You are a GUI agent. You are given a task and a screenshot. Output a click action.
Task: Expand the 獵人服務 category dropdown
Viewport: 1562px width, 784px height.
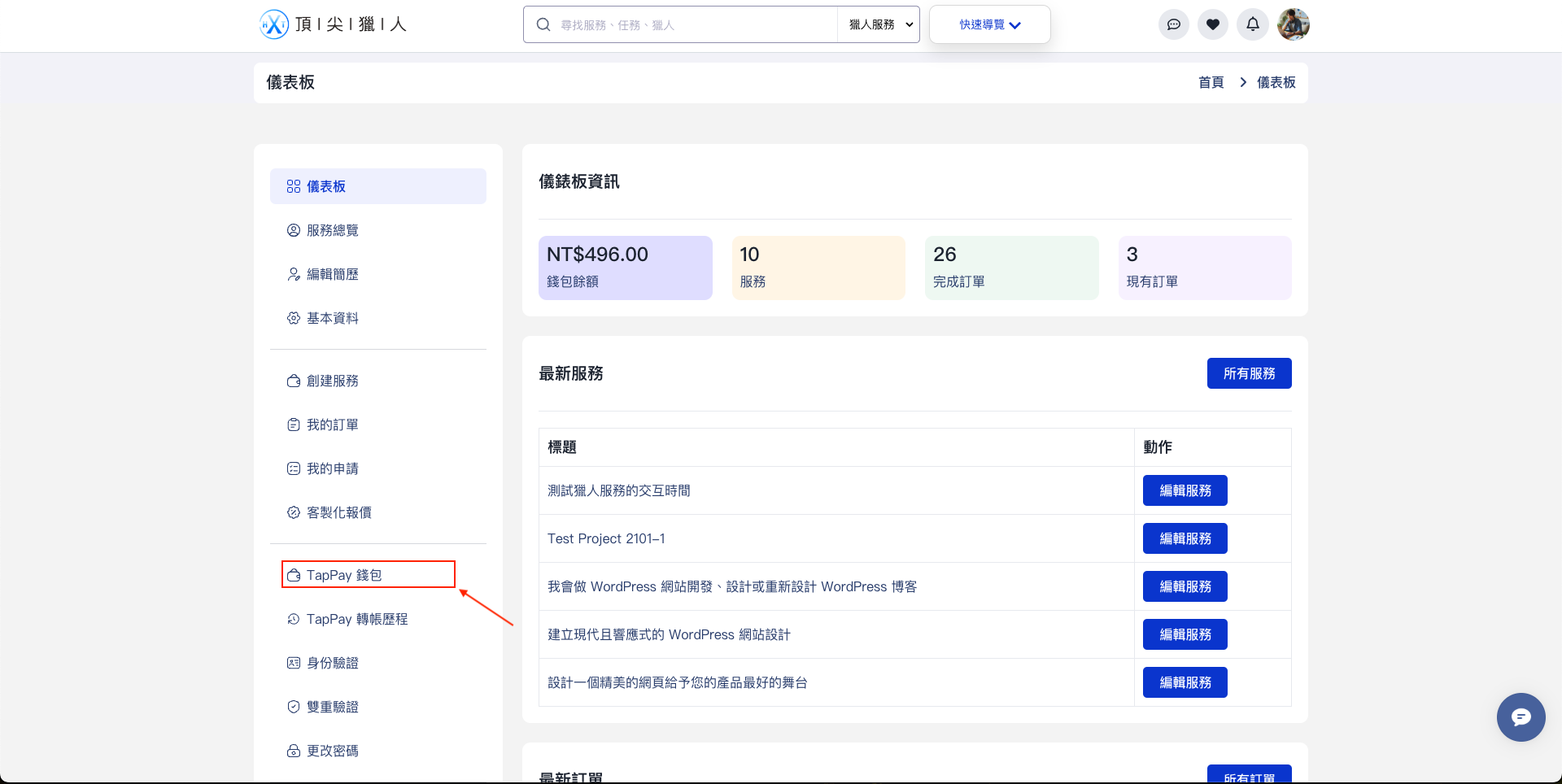pyautogui.click(x=879, y=24)
